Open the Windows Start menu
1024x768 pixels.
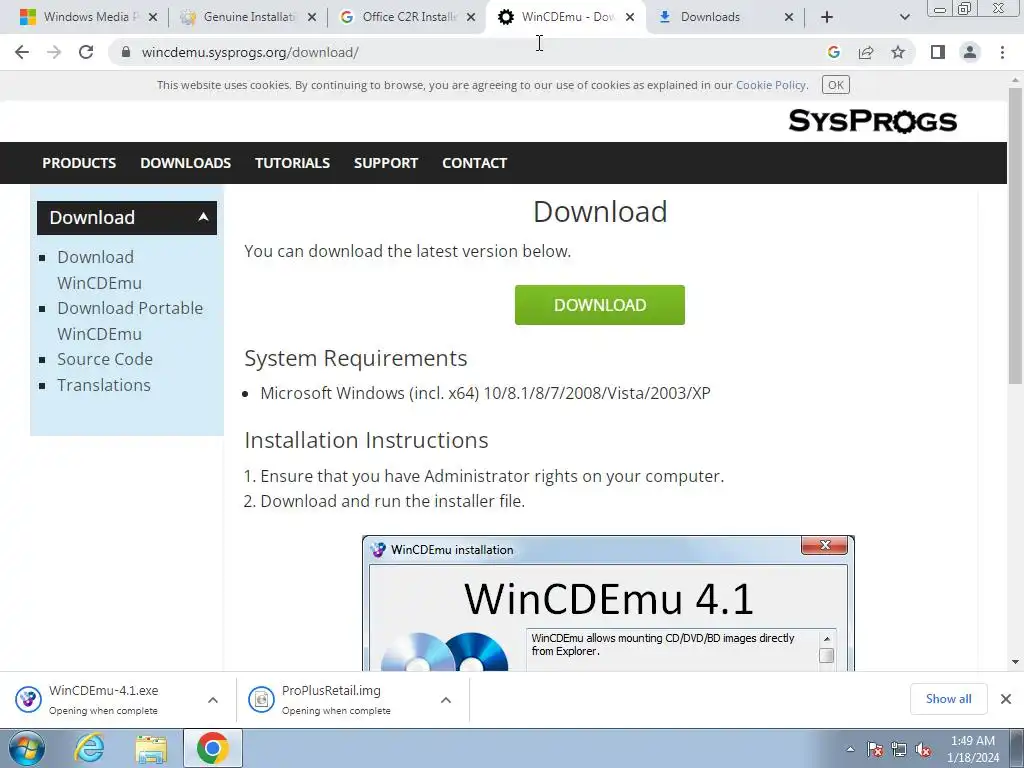pyautogui.click(x=27, y=748)
